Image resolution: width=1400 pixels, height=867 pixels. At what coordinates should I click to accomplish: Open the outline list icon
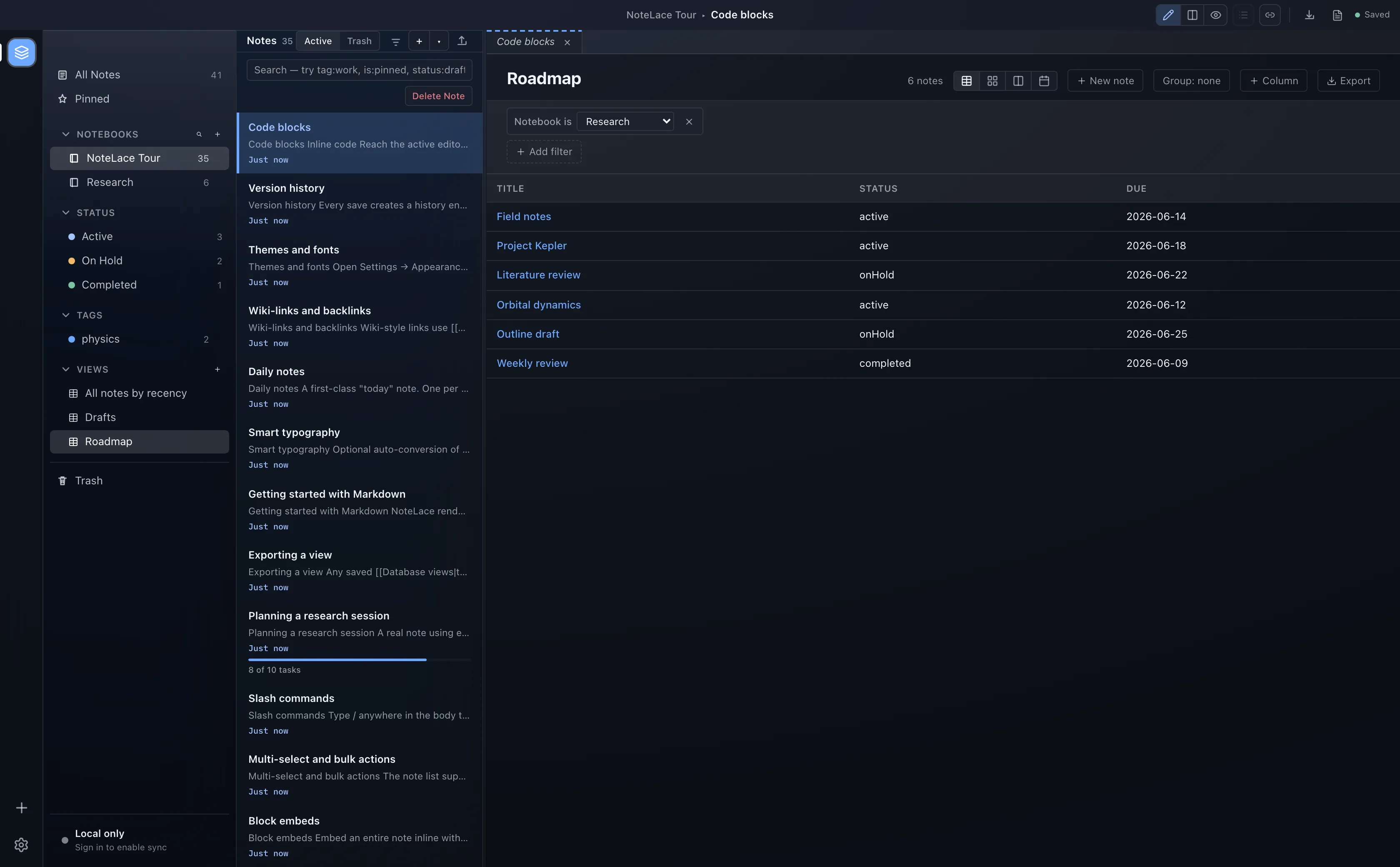[1243, 15]
